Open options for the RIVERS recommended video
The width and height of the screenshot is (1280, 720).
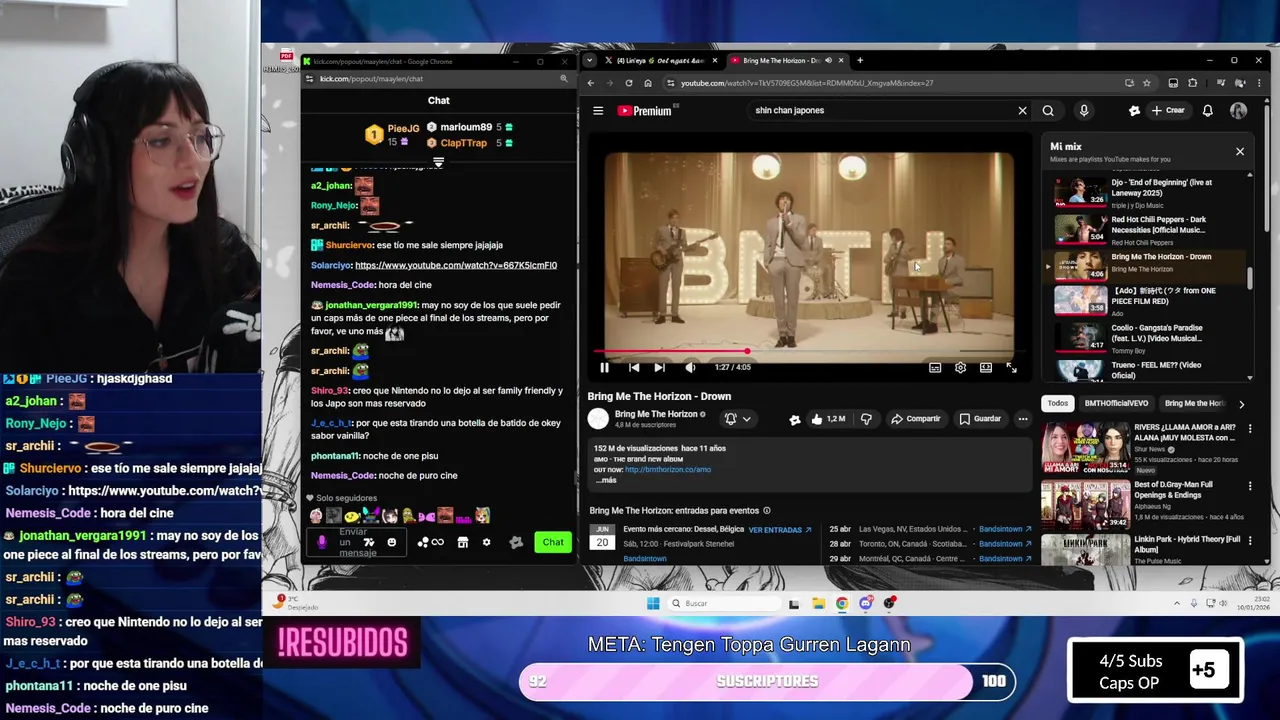1250,429
